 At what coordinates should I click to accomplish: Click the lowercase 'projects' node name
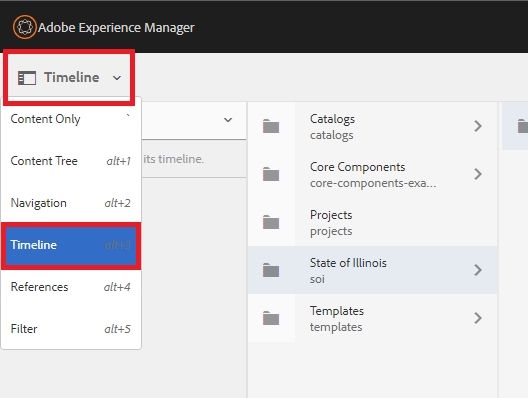pos(331,231)
